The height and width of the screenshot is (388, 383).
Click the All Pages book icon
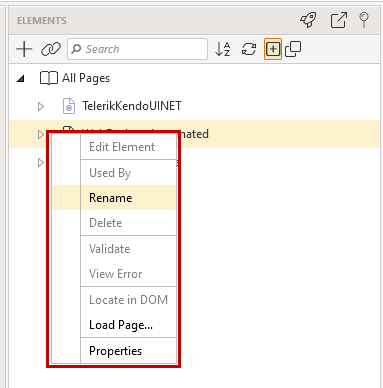(49, 78)
